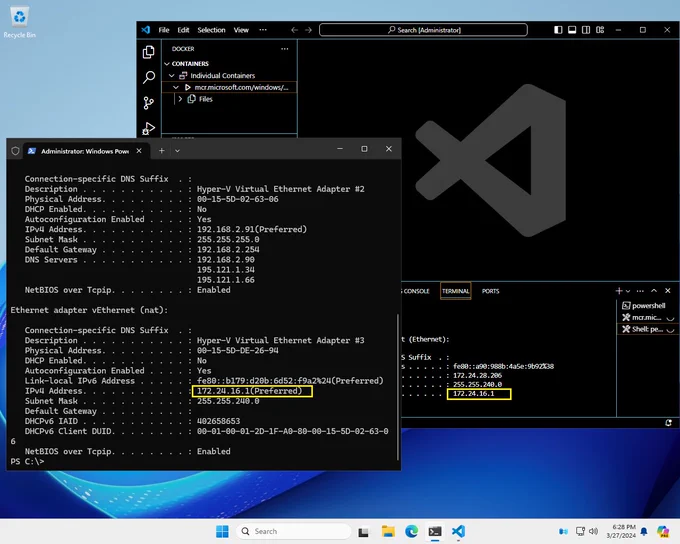Click the Search [Administrator] command box
680x544 pixels.
pyautogui.click(x=423, y=30)
